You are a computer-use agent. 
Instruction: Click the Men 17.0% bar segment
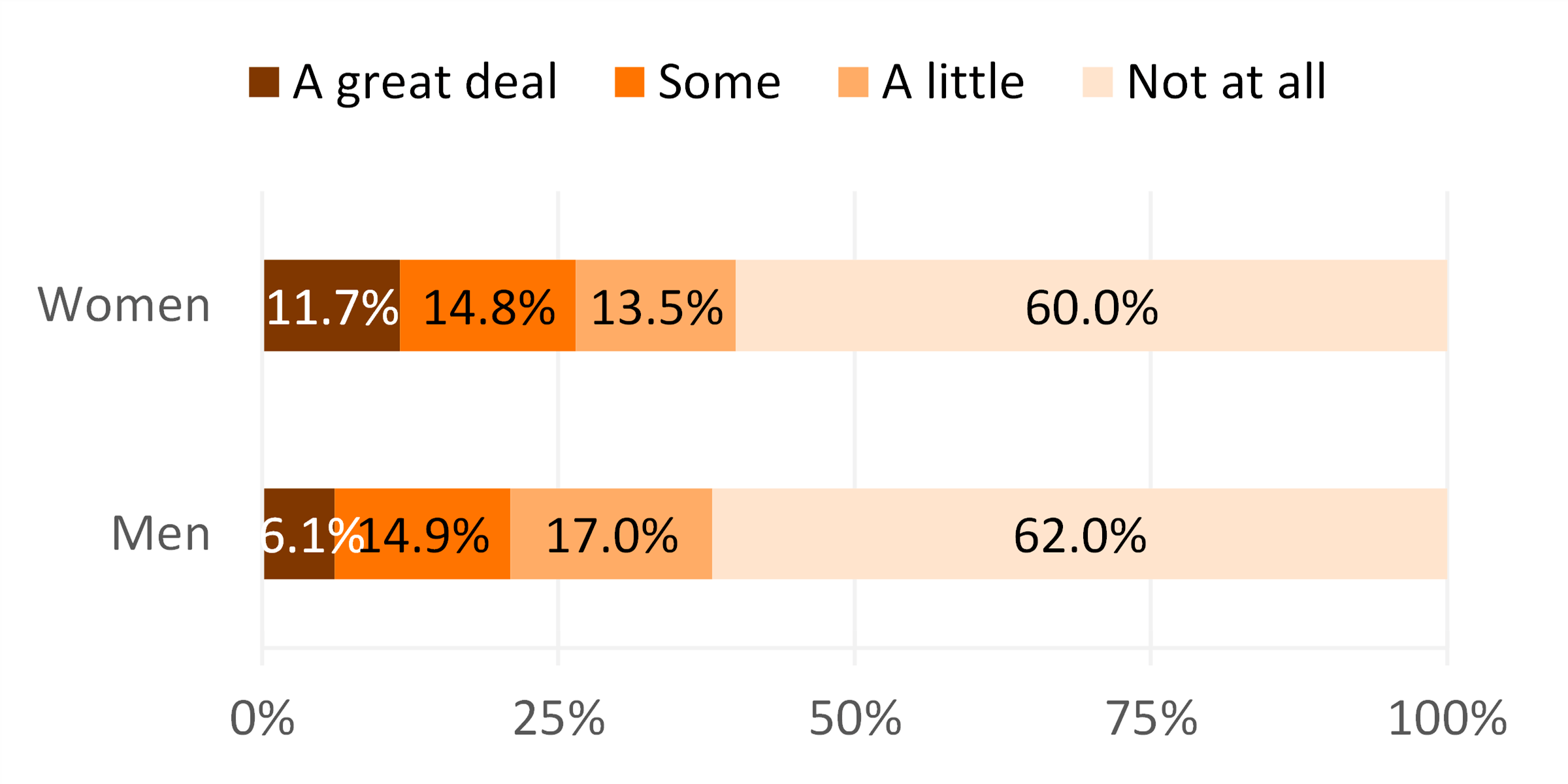point(611,534)
